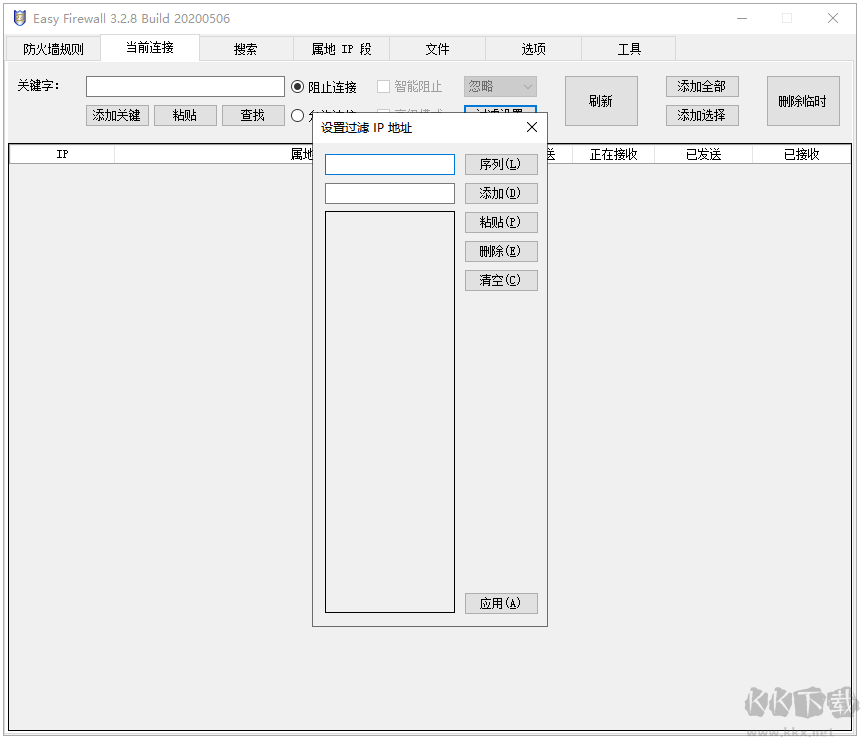Click 清空(C) to clear the IP list
The image size is (861, 739).
pyautogui.click(x=501, y=280)
